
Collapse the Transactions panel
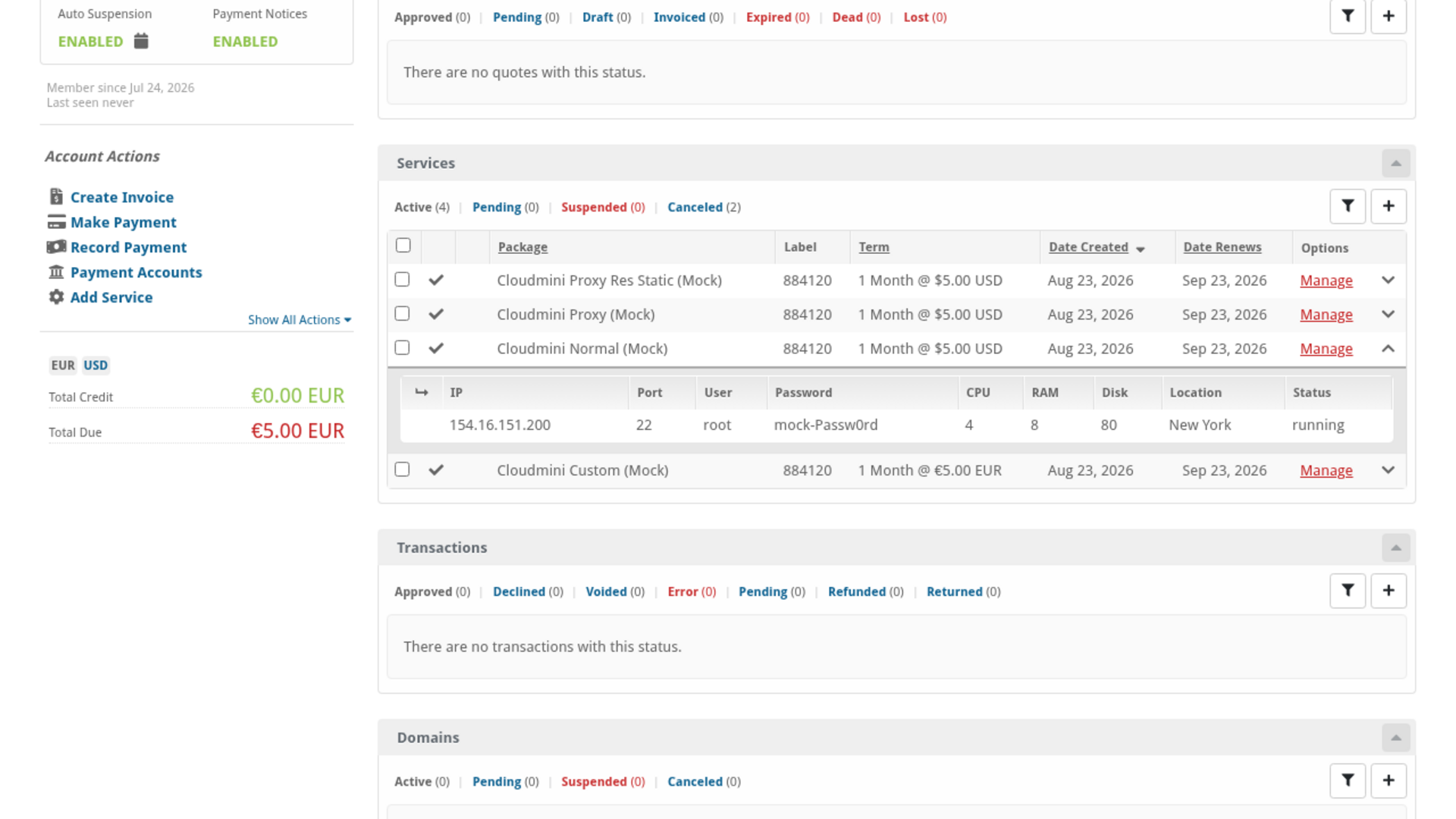(1396, 548)
